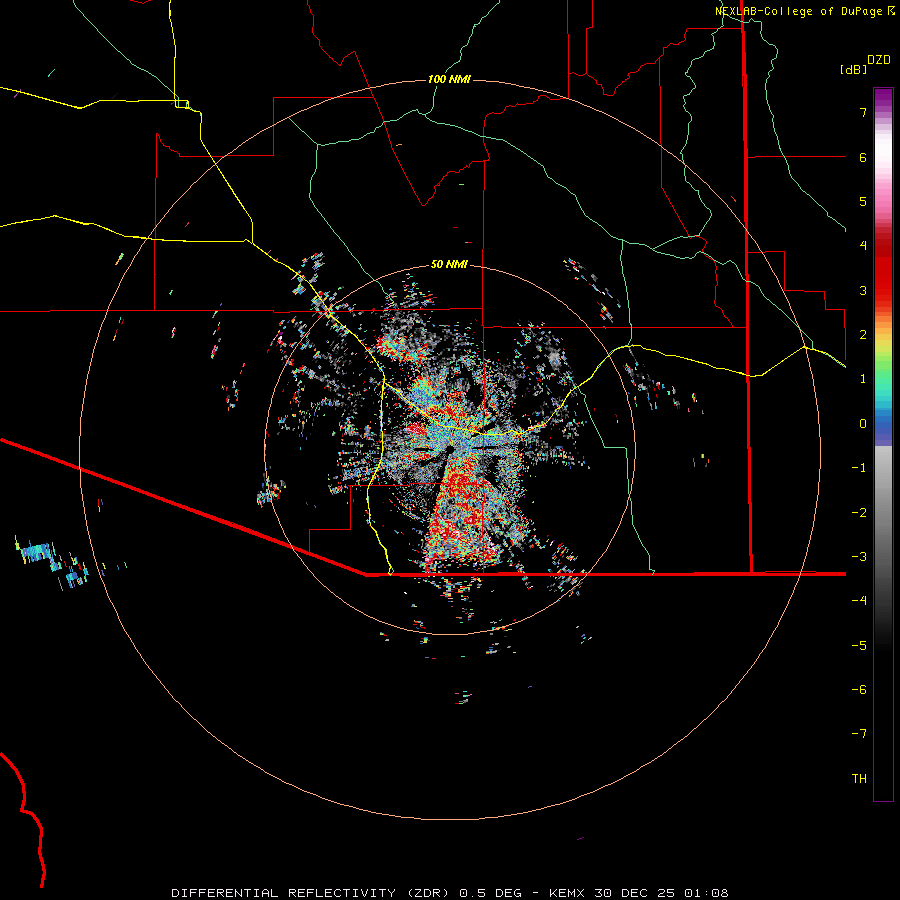Click the -7 value on color scale
This screenshot has height=900, width=900.
point(859,734)
